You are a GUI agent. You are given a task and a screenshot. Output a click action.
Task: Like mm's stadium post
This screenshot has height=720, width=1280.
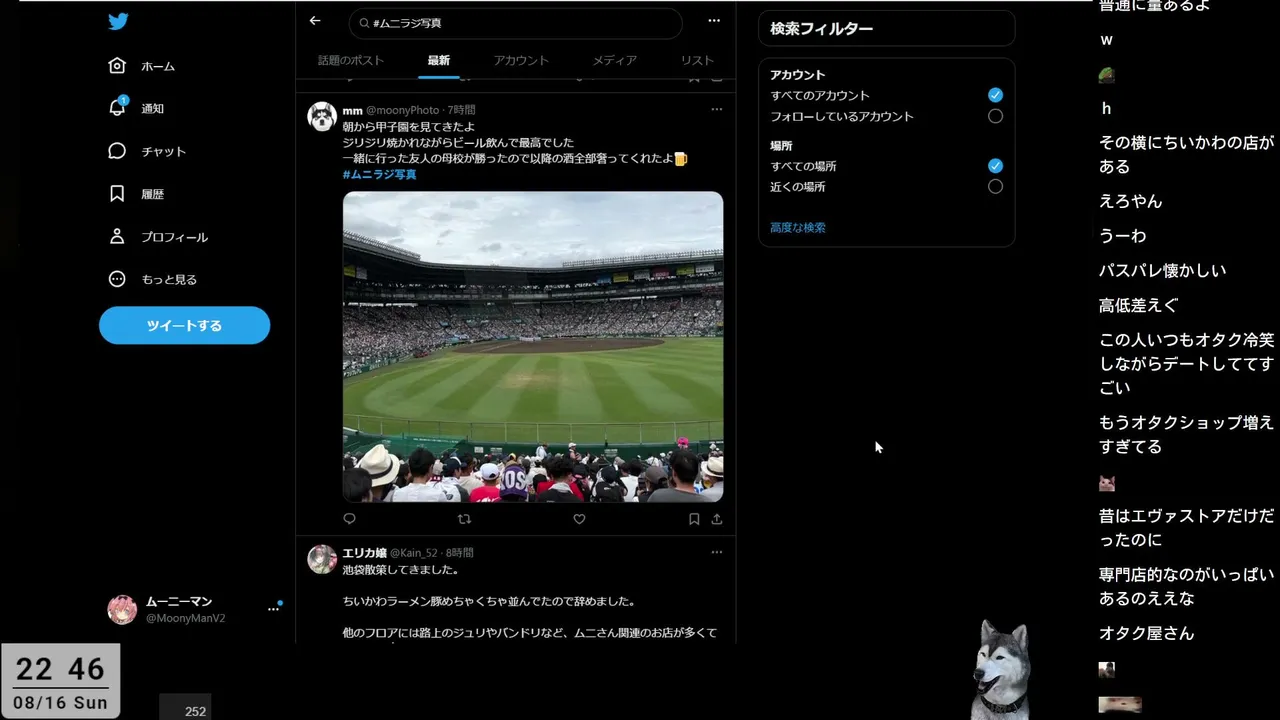click(x=579, y=519)
